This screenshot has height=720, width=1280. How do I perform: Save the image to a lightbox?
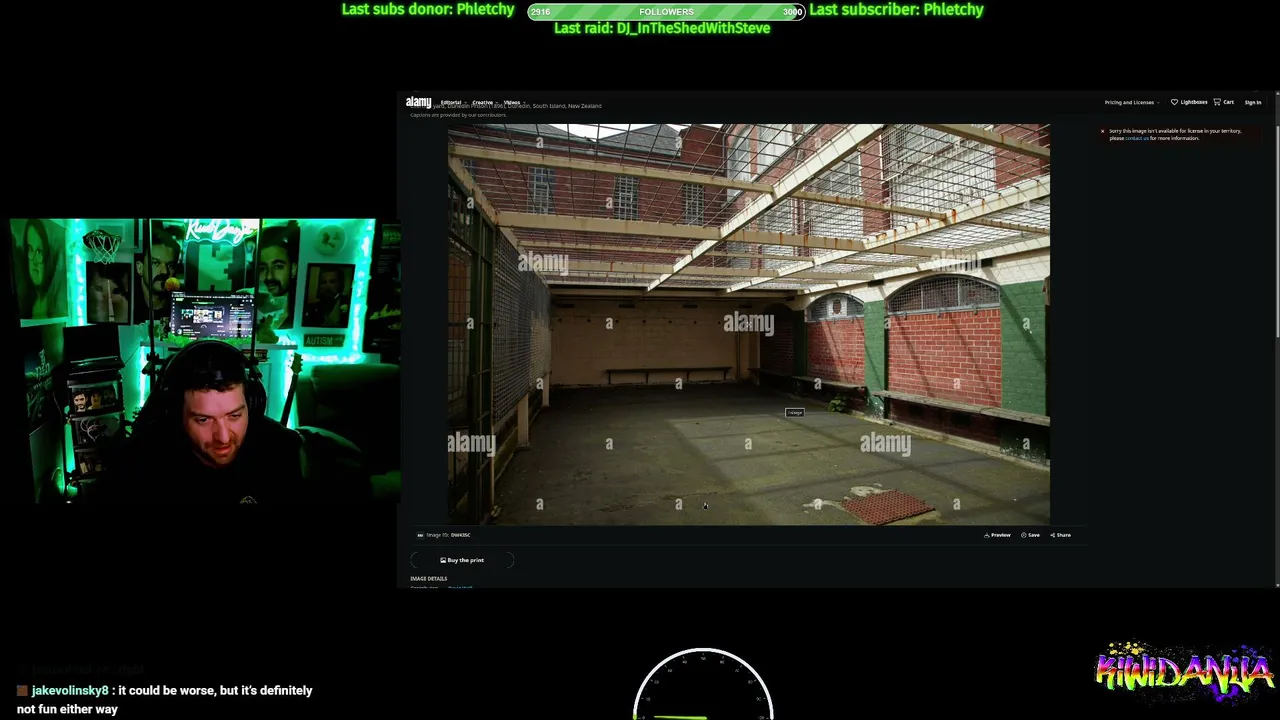[x=1030, y=535]
